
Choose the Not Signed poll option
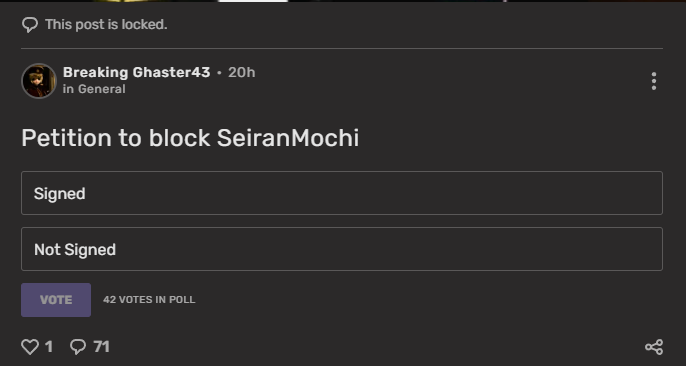(342, 249)
